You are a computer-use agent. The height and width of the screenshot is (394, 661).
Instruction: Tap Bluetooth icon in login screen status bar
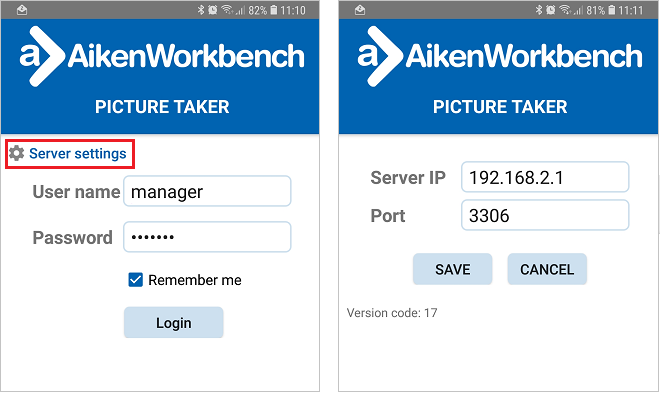[x=201, y=10]
